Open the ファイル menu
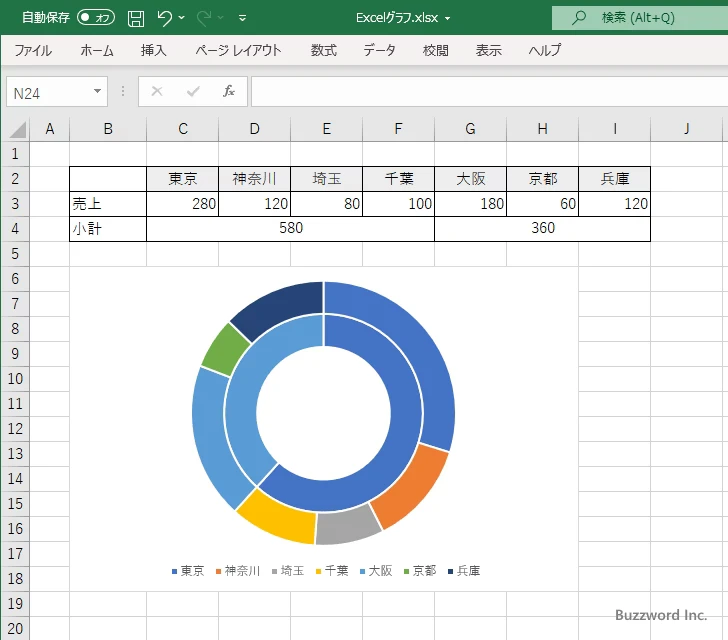Screen dimensions: 728x640 pos(33,50)
